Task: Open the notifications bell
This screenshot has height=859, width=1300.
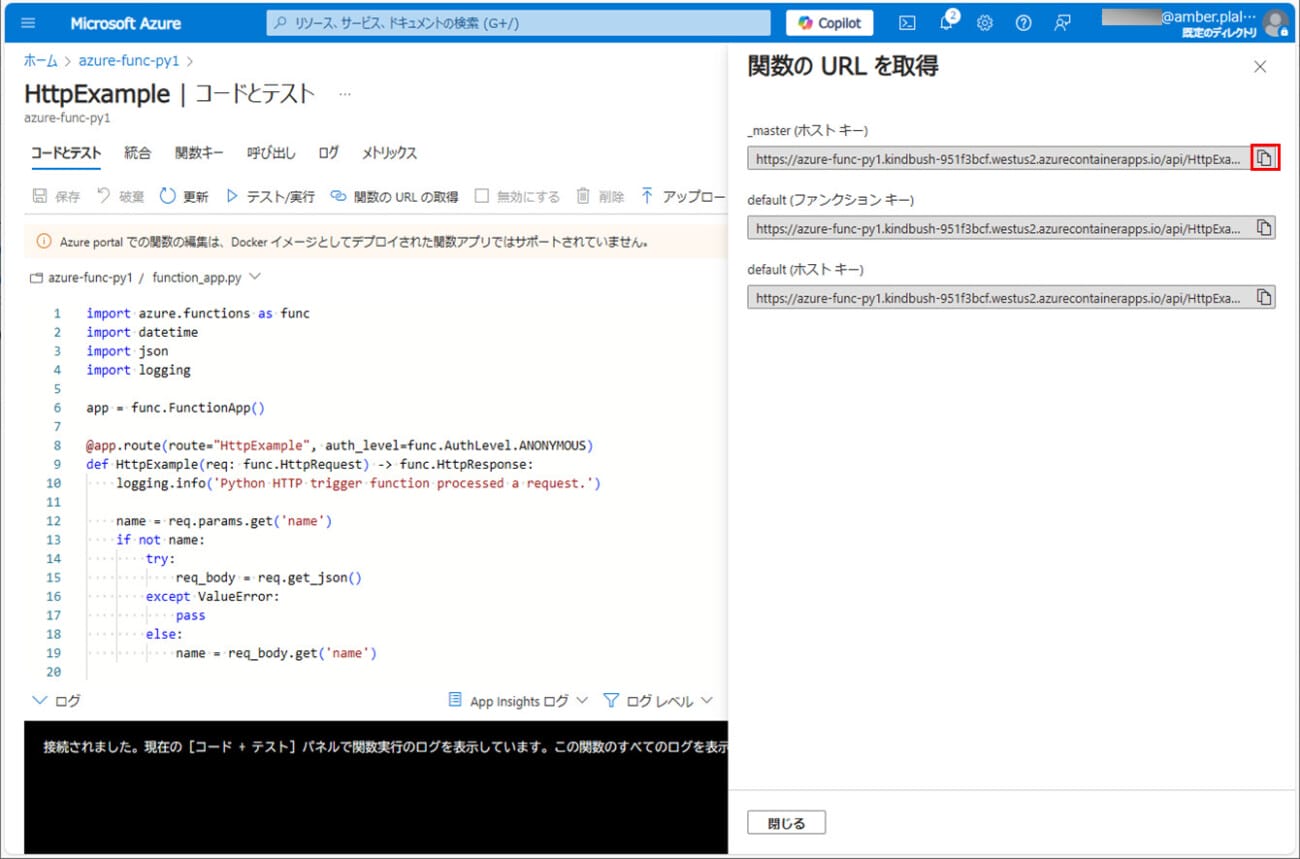Action: point(946,22)
